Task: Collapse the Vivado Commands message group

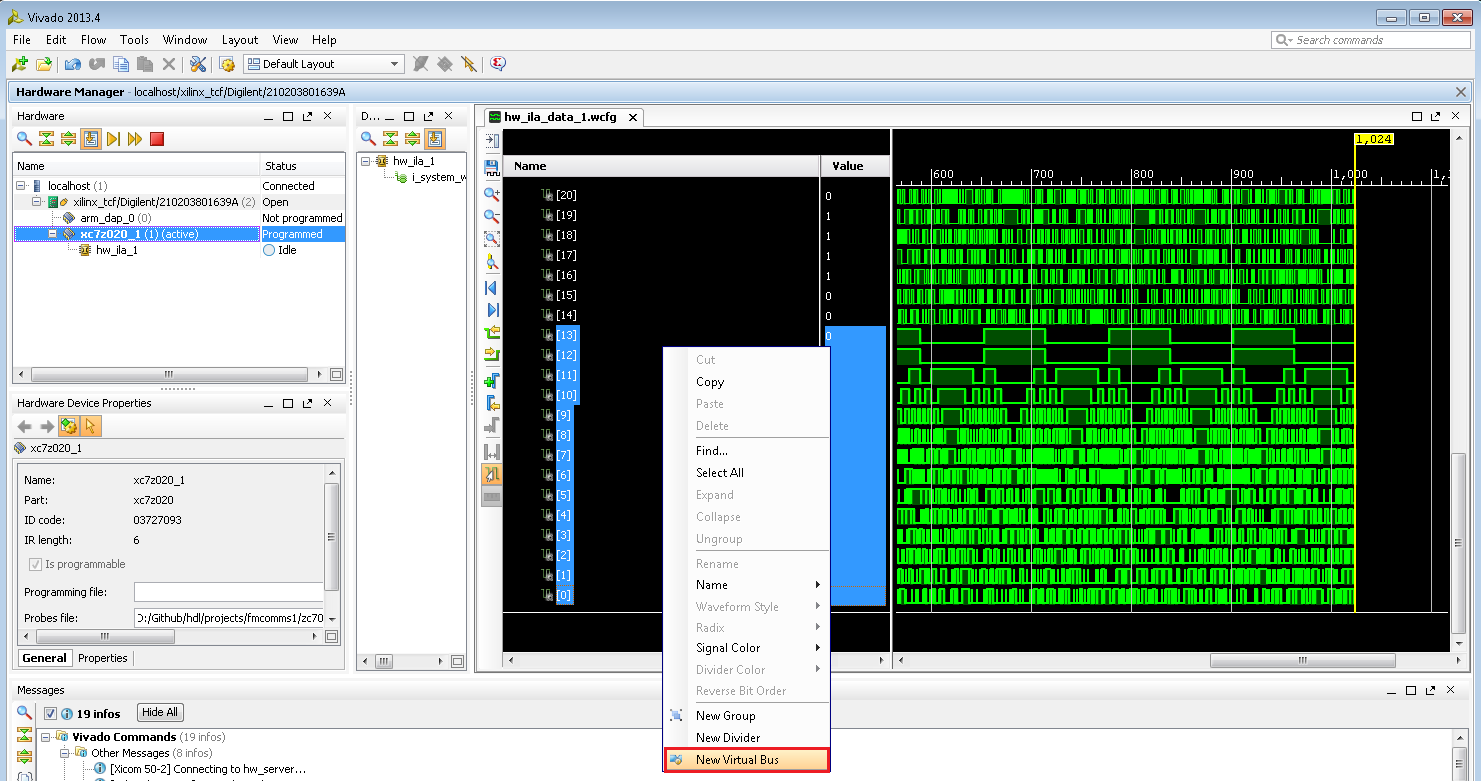Action: pyautogui.click(x=45, y=737)
